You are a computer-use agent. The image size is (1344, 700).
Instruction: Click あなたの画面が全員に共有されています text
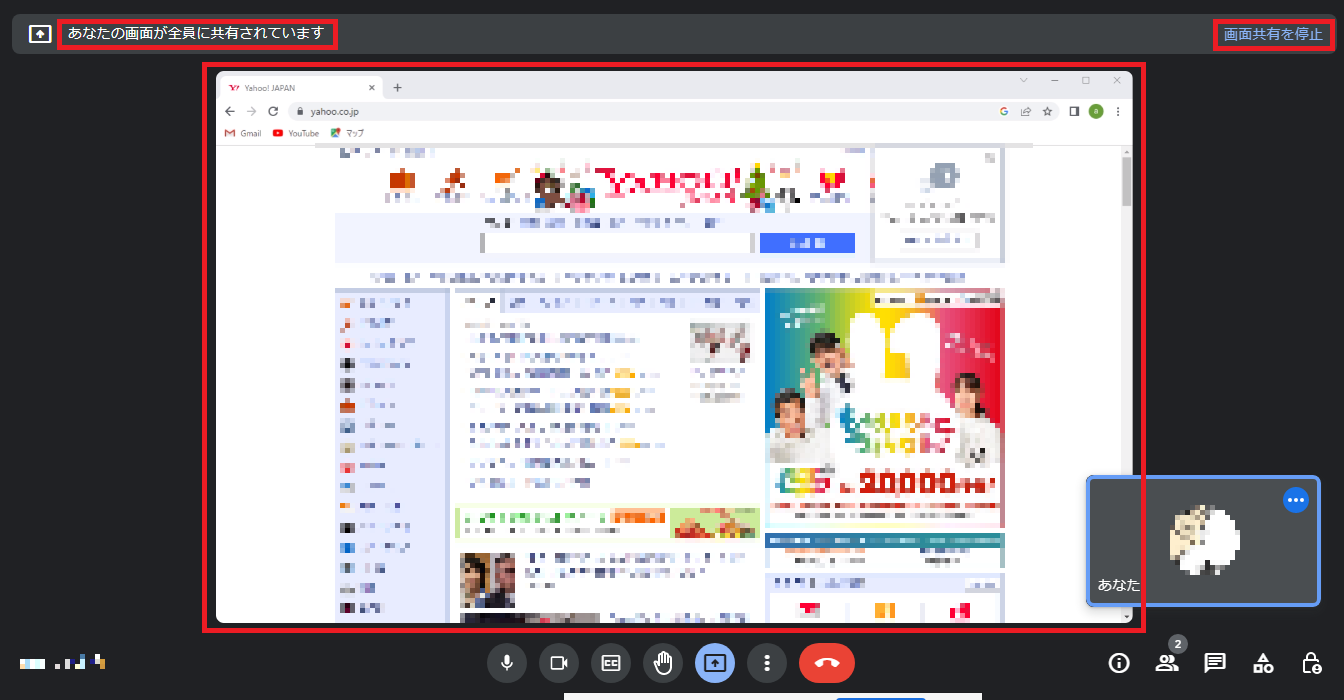pyautogui.click(x=196, y=33)
